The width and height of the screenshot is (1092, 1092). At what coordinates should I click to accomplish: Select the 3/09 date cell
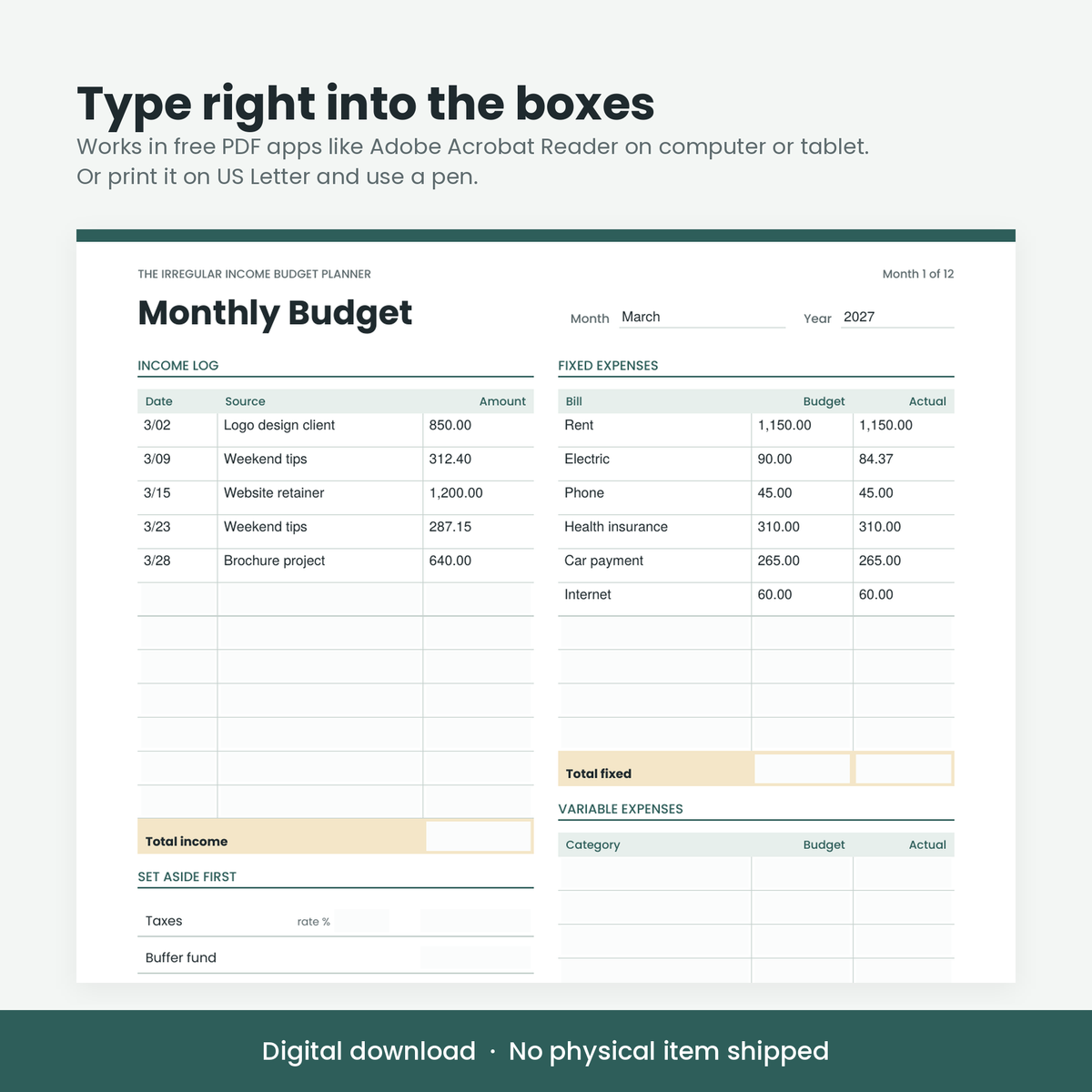[177, 463]
